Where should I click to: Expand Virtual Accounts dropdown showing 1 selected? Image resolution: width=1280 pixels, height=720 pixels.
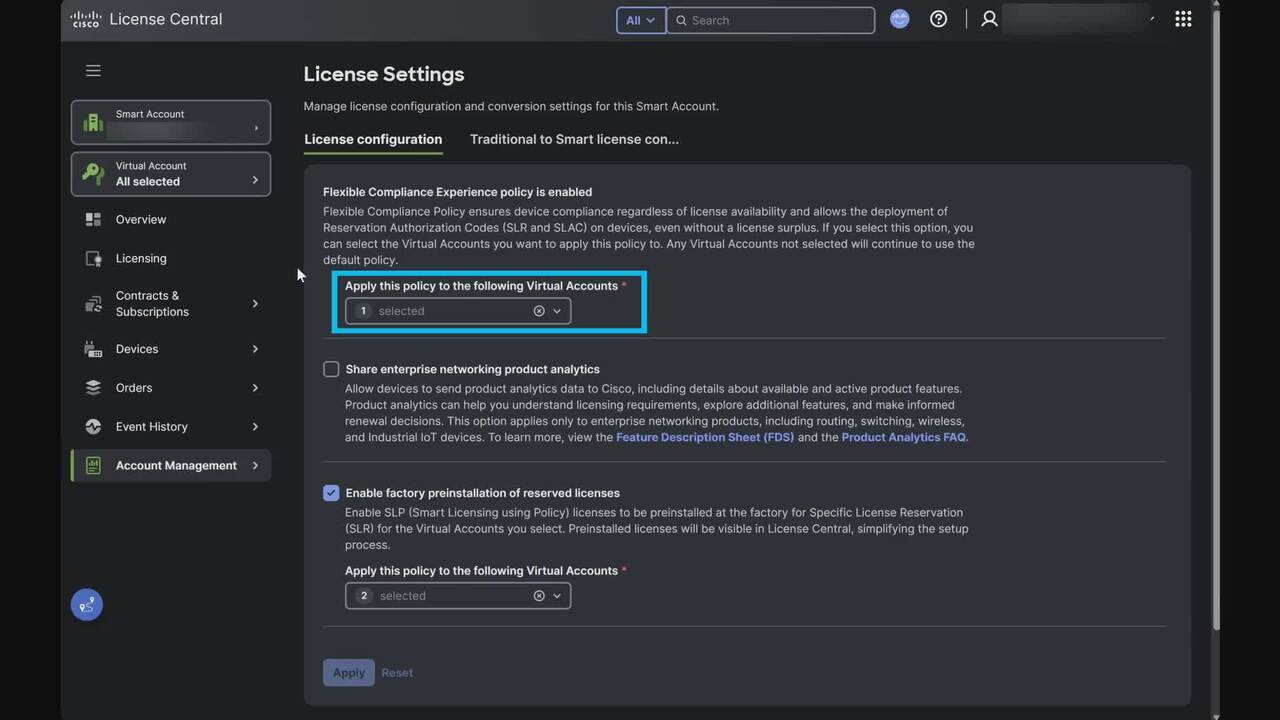tap(557, 311)
